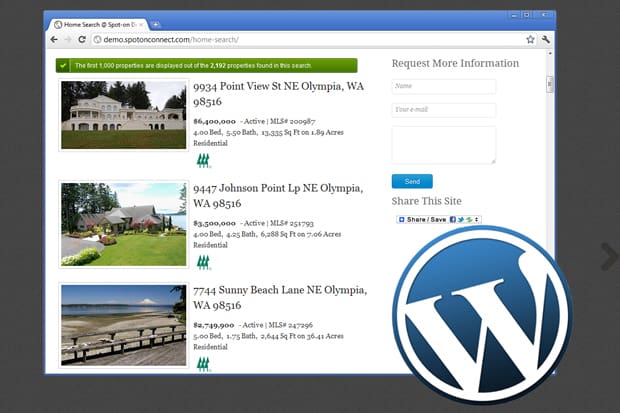Click the listing logo under Johnson Point Lp

[x=203, y=262]
